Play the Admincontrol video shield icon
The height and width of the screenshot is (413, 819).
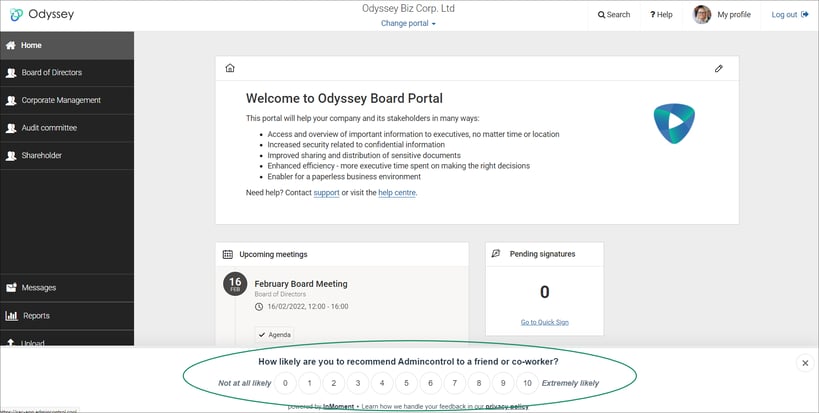point(674,123)
